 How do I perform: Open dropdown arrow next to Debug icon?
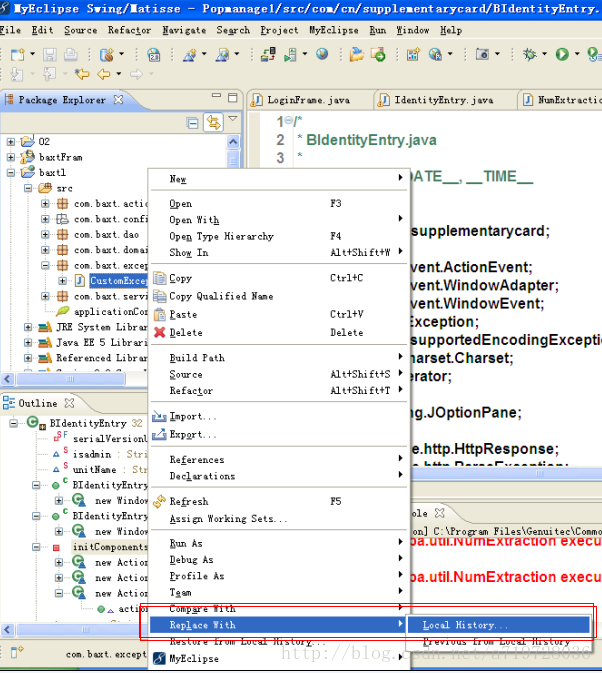545,54
